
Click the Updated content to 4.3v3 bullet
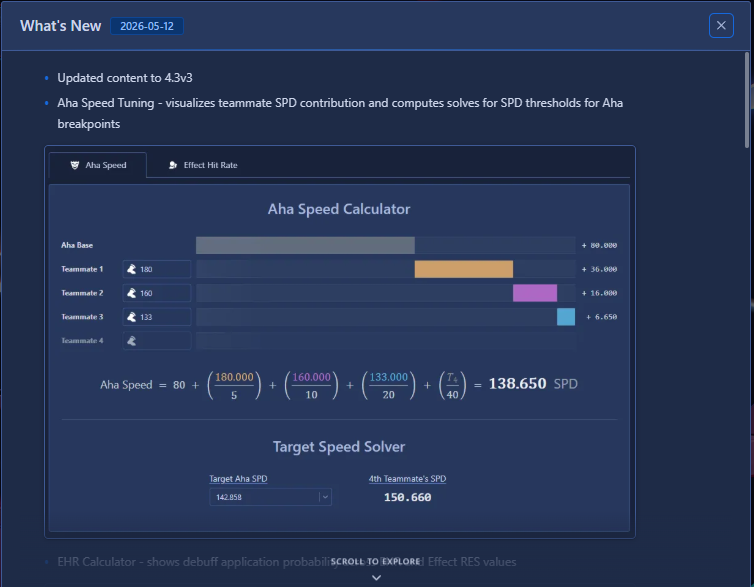coord(125,78)
